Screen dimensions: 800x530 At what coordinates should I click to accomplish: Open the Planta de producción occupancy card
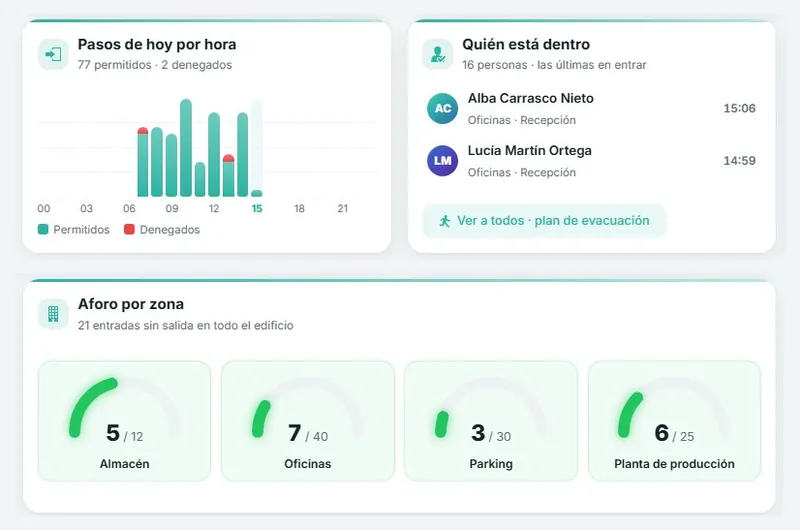pyautogui.click(x=674, y=421)
